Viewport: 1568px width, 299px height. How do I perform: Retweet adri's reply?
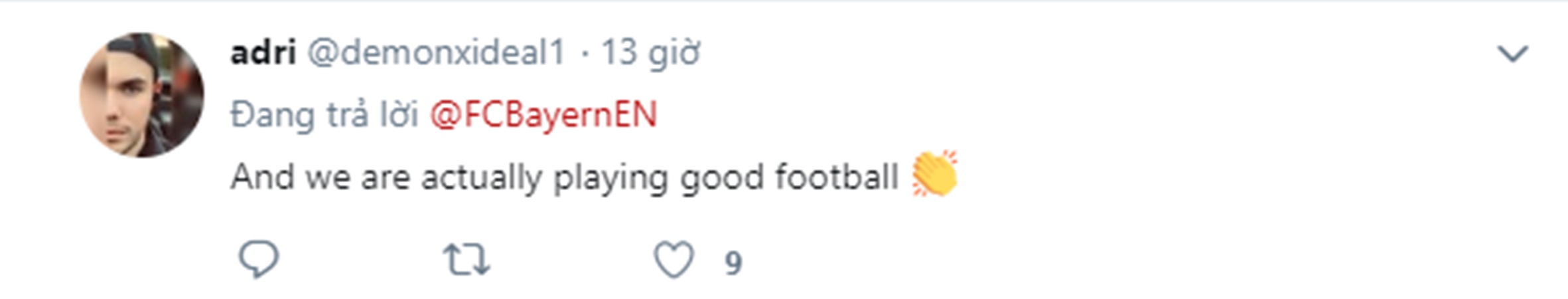(x=466, y=260)
